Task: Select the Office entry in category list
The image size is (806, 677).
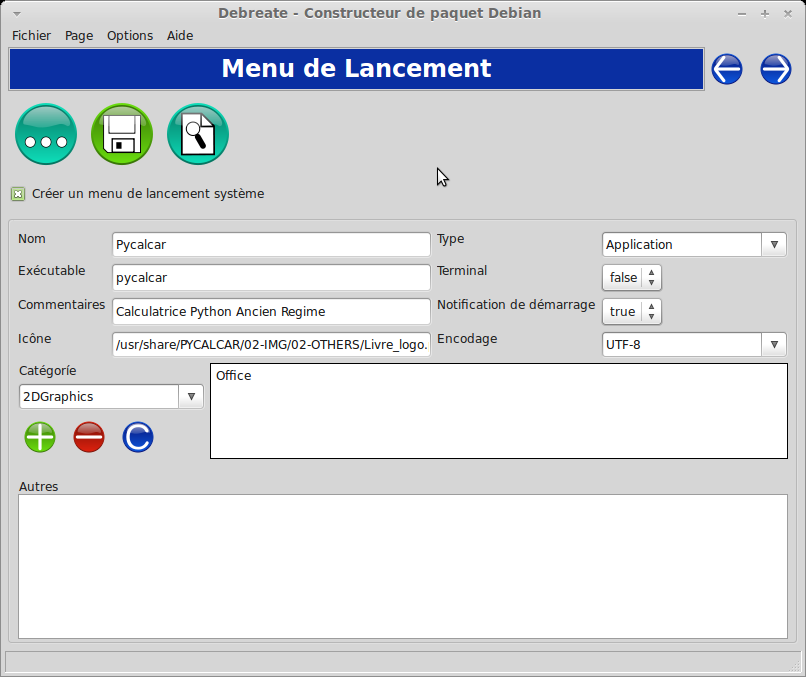Action: 234,376
